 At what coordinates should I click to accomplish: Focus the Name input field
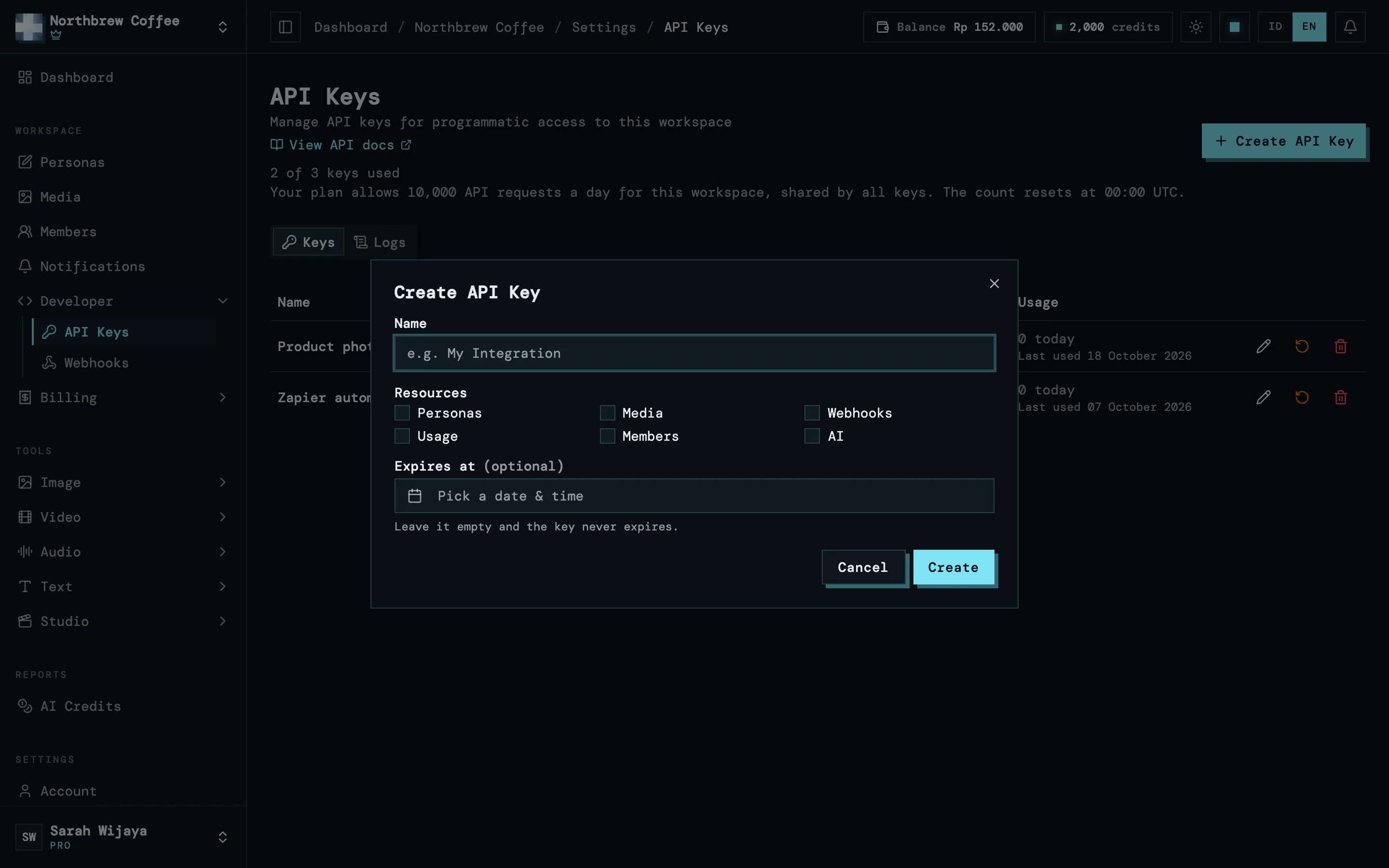694,353
